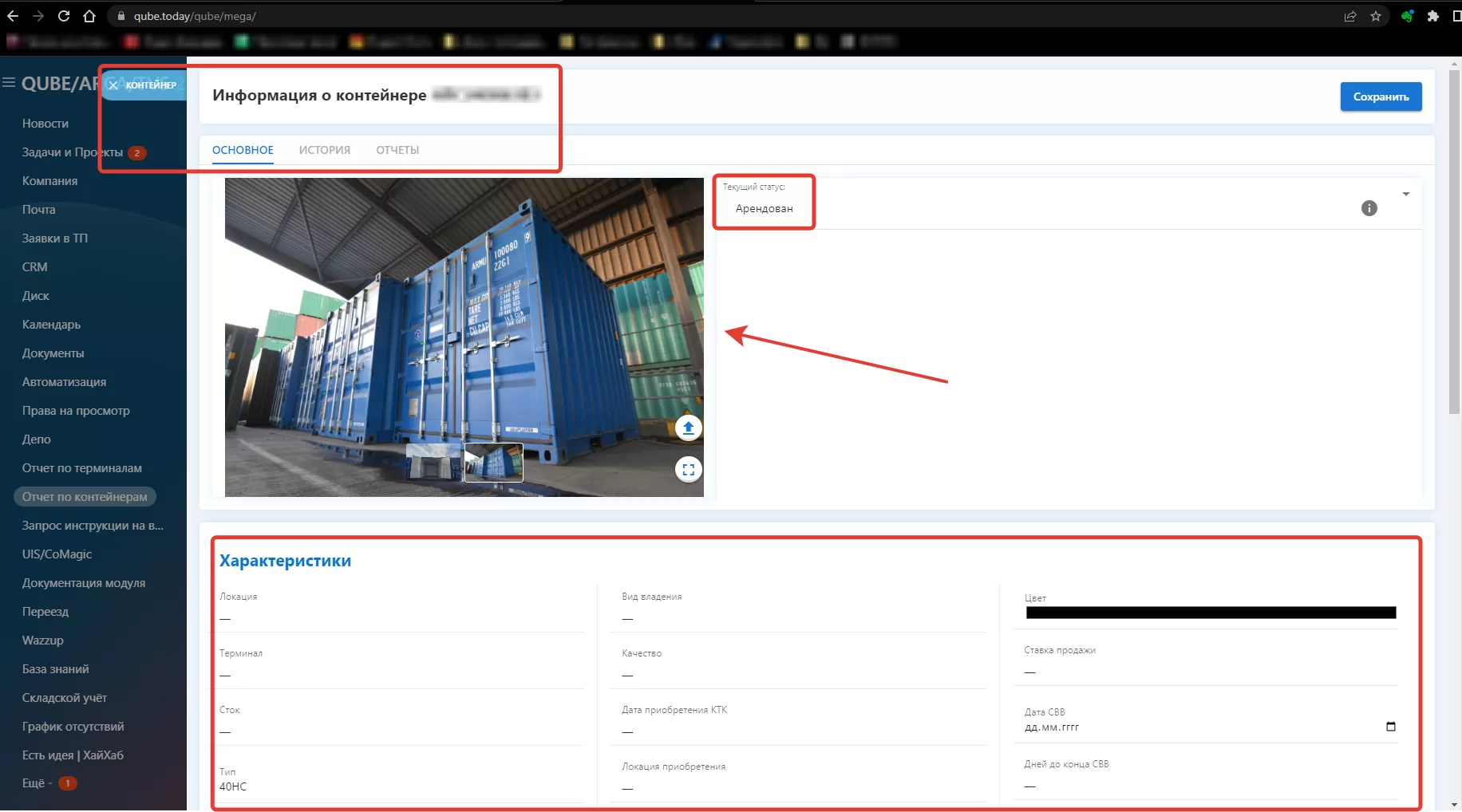Open Задачи и Проекты in sidebar
1462x812 pixels.
tap(73, 152)
